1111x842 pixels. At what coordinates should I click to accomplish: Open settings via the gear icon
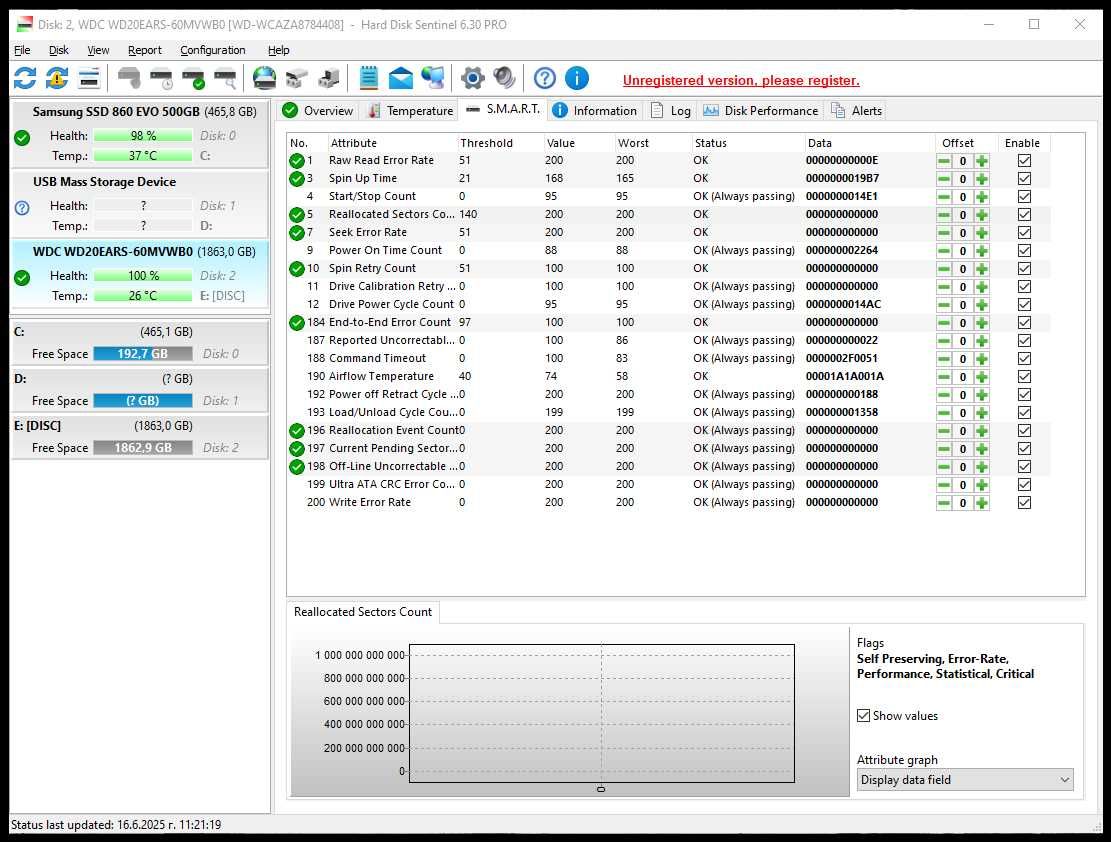point(473,78)
